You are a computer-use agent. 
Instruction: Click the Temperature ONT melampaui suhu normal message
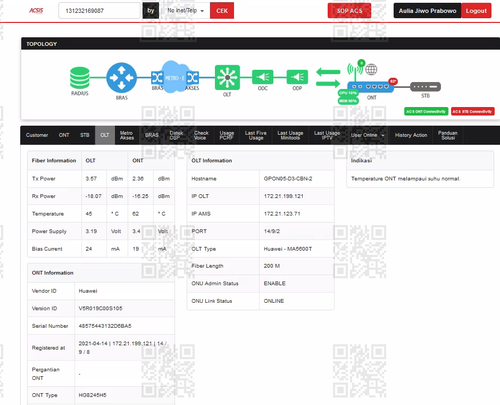(406, 179)
